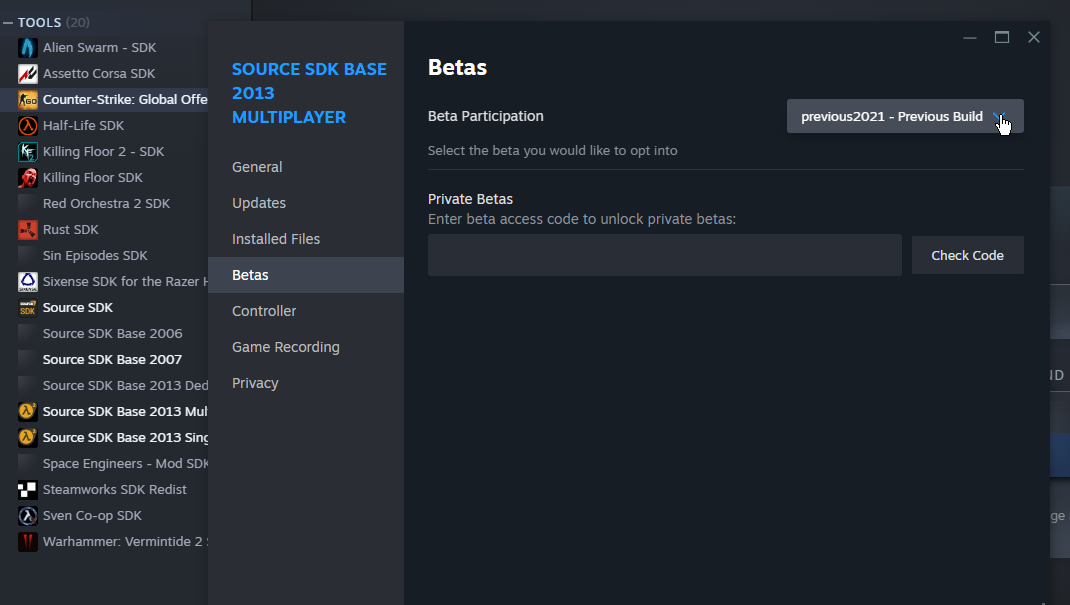The image size is (1070, 605).
Task: Select Source SDK Base 2013 Dedicated Server
Action: 126,385
